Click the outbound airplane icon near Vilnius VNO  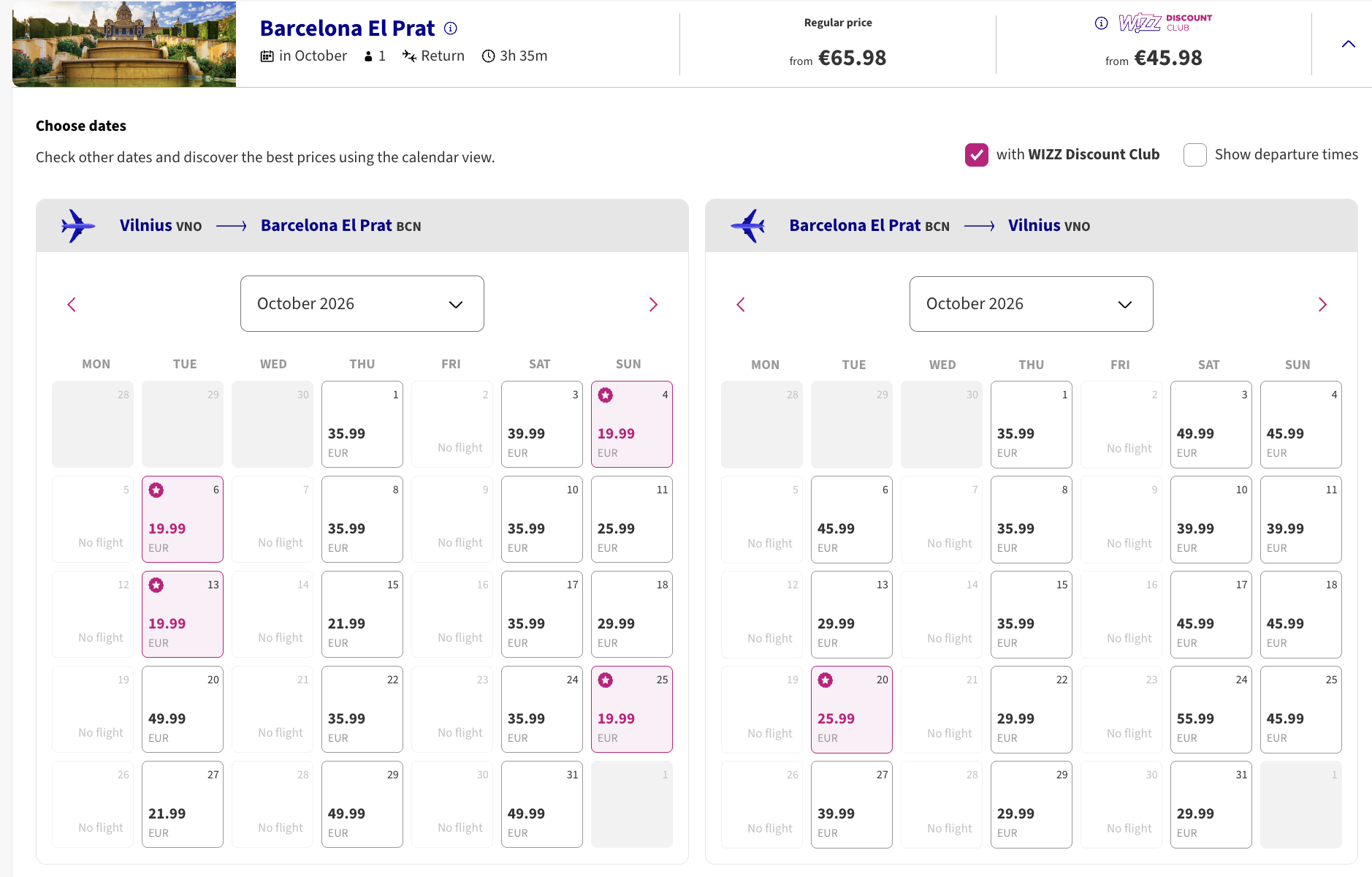click(x=77, y=226)
